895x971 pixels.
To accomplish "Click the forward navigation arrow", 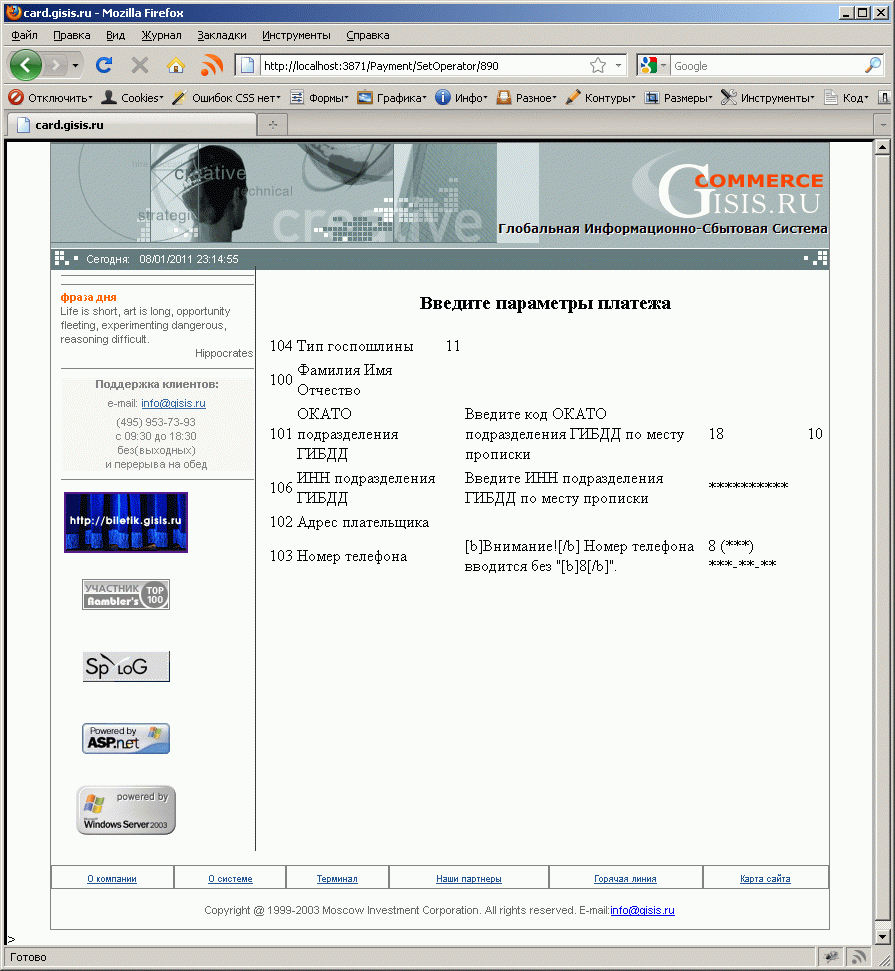I will tap(56, 65).
